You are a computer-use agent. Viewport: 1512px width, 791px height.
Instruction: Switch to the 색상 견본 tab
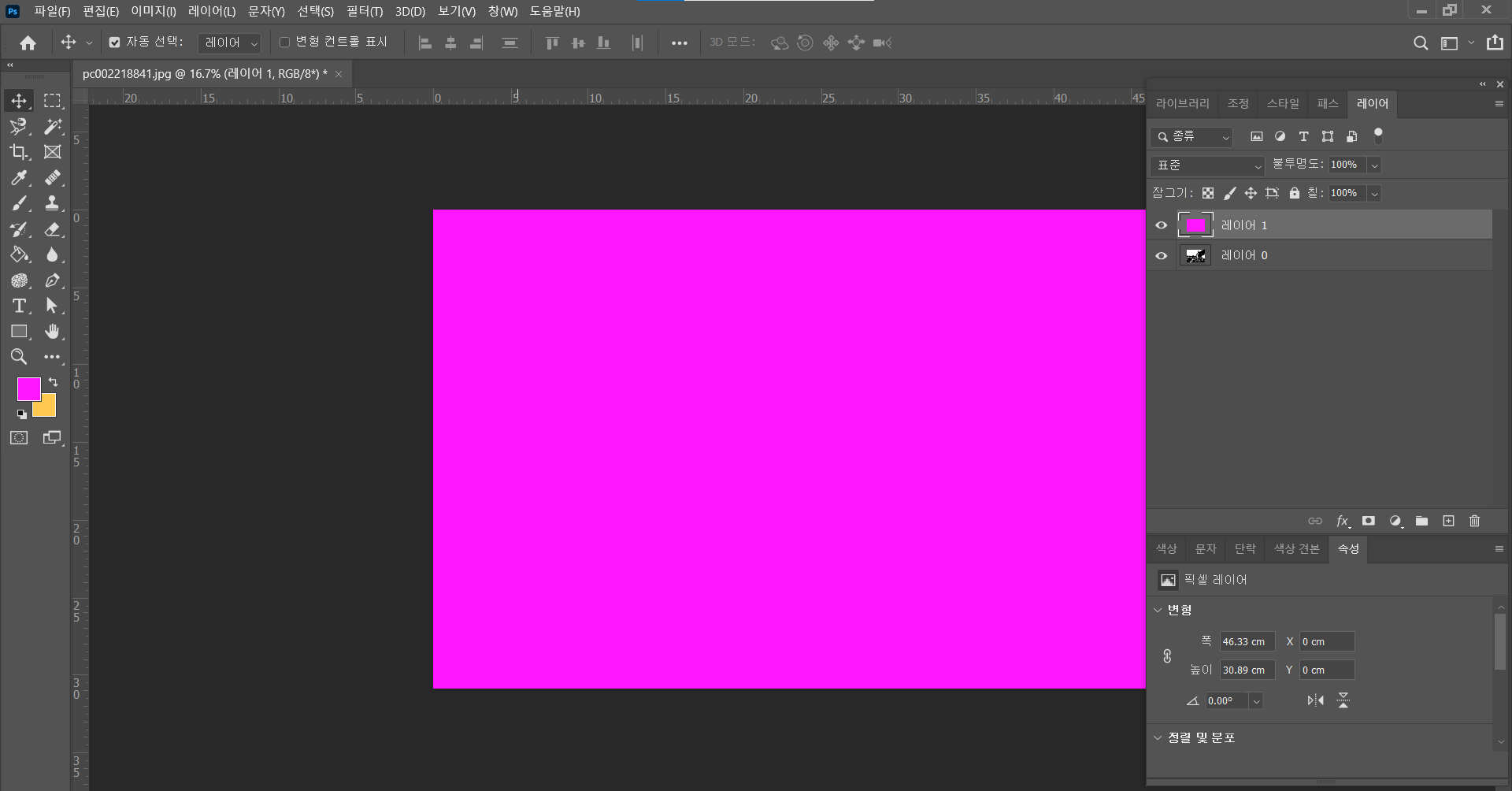tap(1296, 549)
